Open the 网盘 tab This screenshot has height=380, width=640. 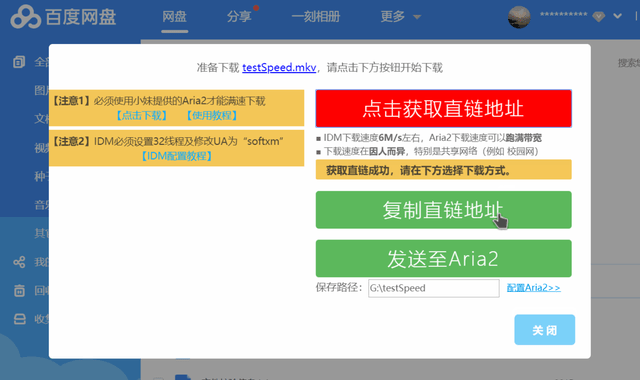(x=174, y=17)
